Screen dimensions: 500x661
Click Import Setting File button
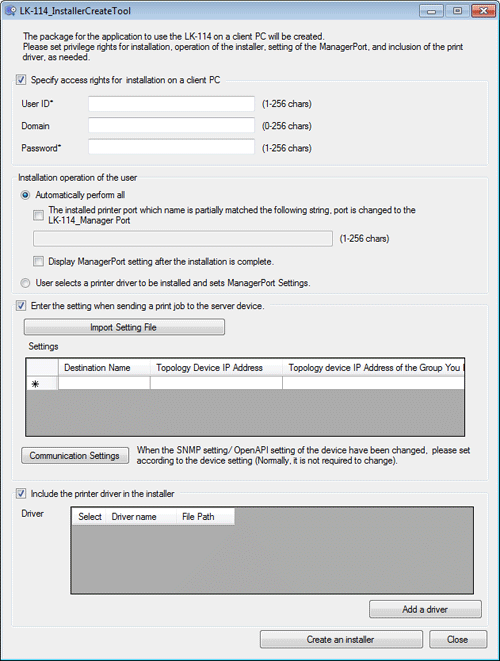pos(124,327)
